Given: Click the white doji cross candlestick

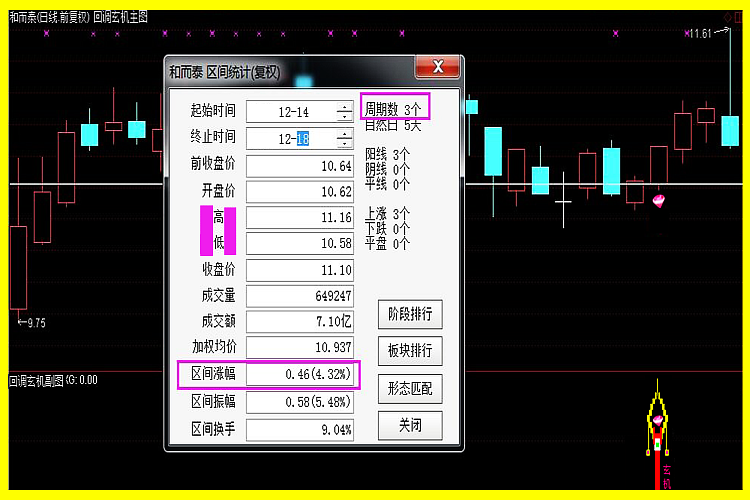Looking at the screenshot, I should [x=564, y=201].
